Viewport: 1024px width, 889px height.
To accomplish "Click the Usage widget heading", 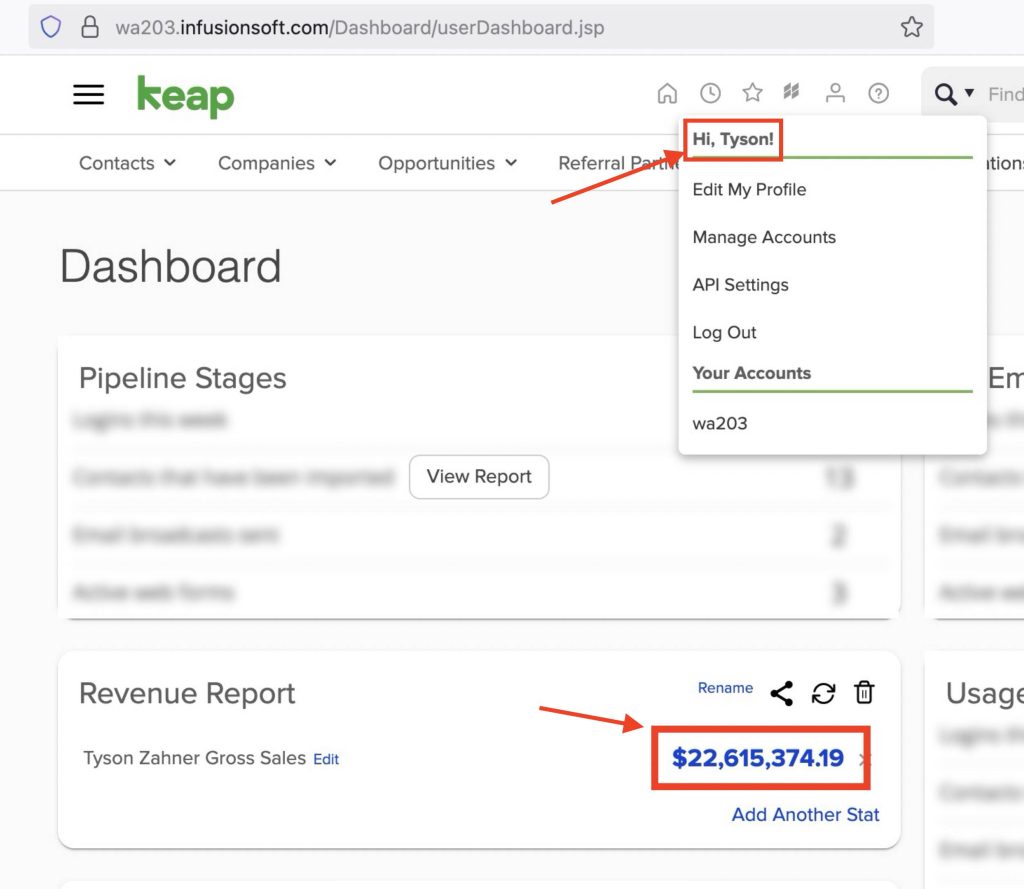I will click(x=985, y=693).
